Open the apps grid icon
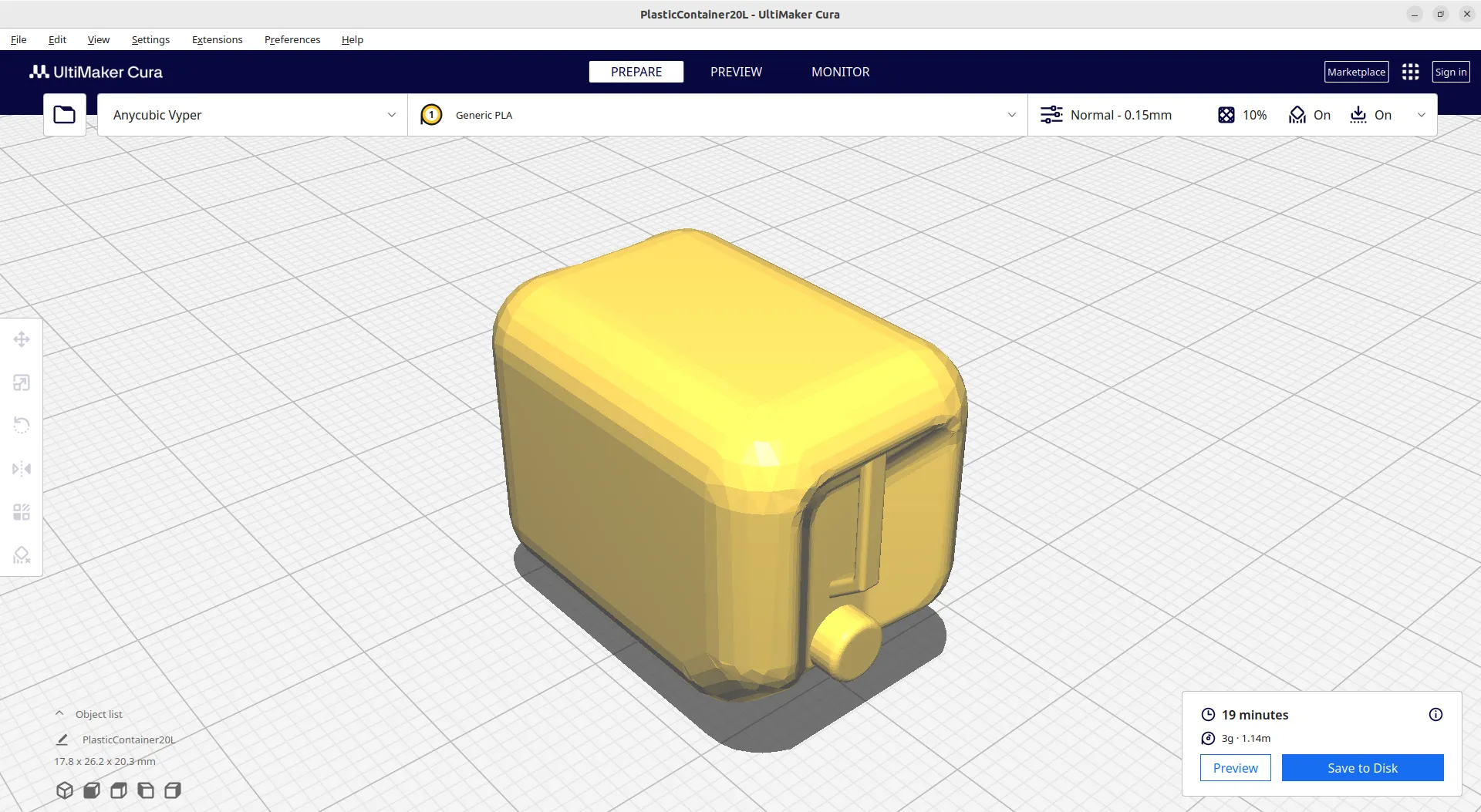The height and width of the screenshot is (812, 1481). [1410, 72]
